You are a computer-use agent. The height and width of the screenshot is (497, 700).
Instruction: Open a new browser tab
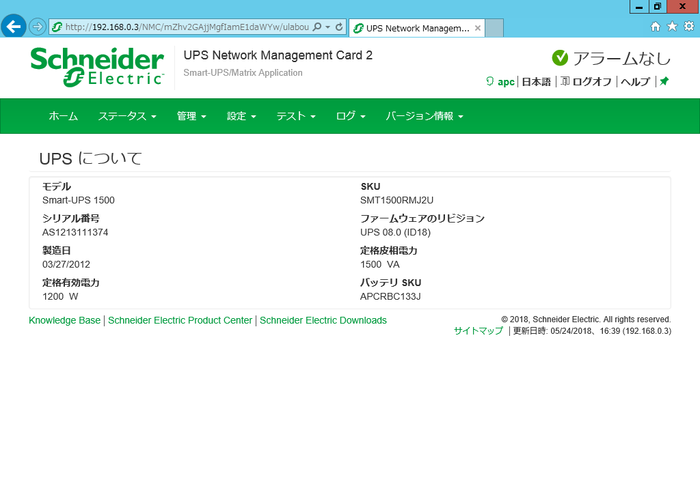coord(494,28)
